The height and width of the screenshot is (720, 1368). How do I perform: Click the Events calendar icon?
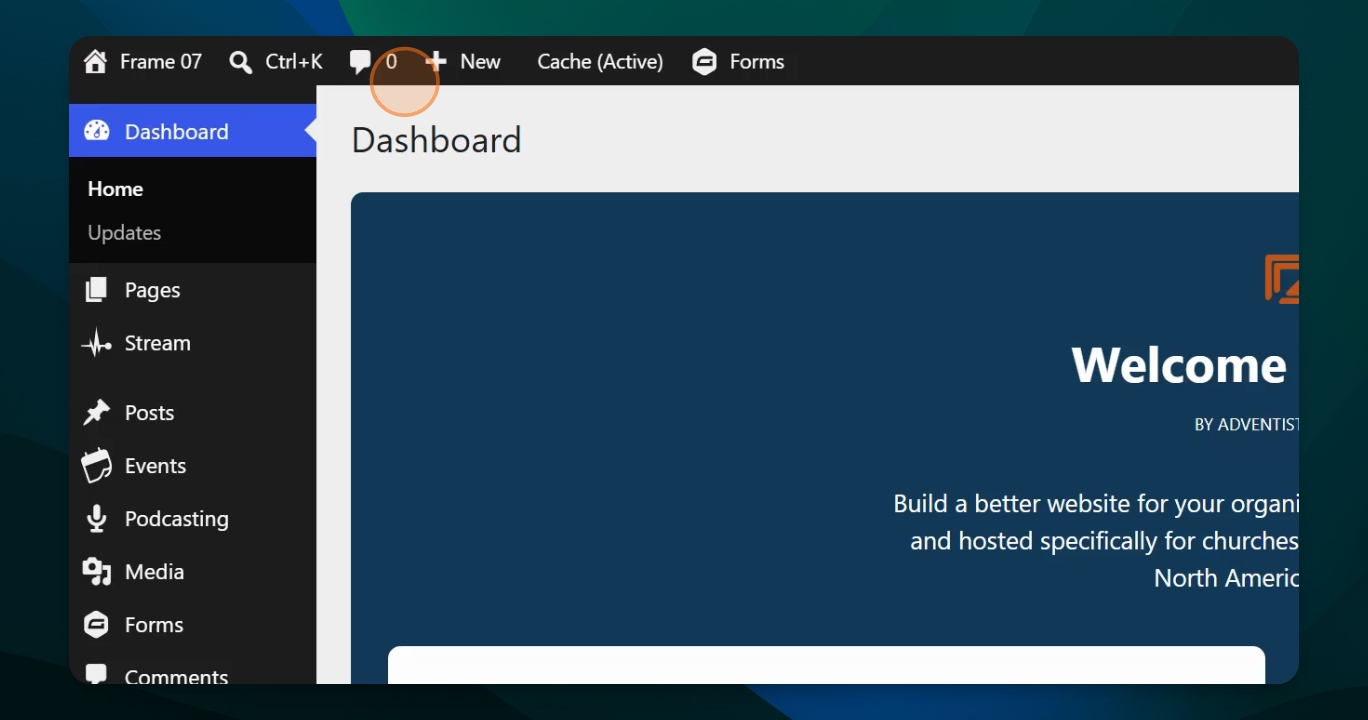click(96, 466)
